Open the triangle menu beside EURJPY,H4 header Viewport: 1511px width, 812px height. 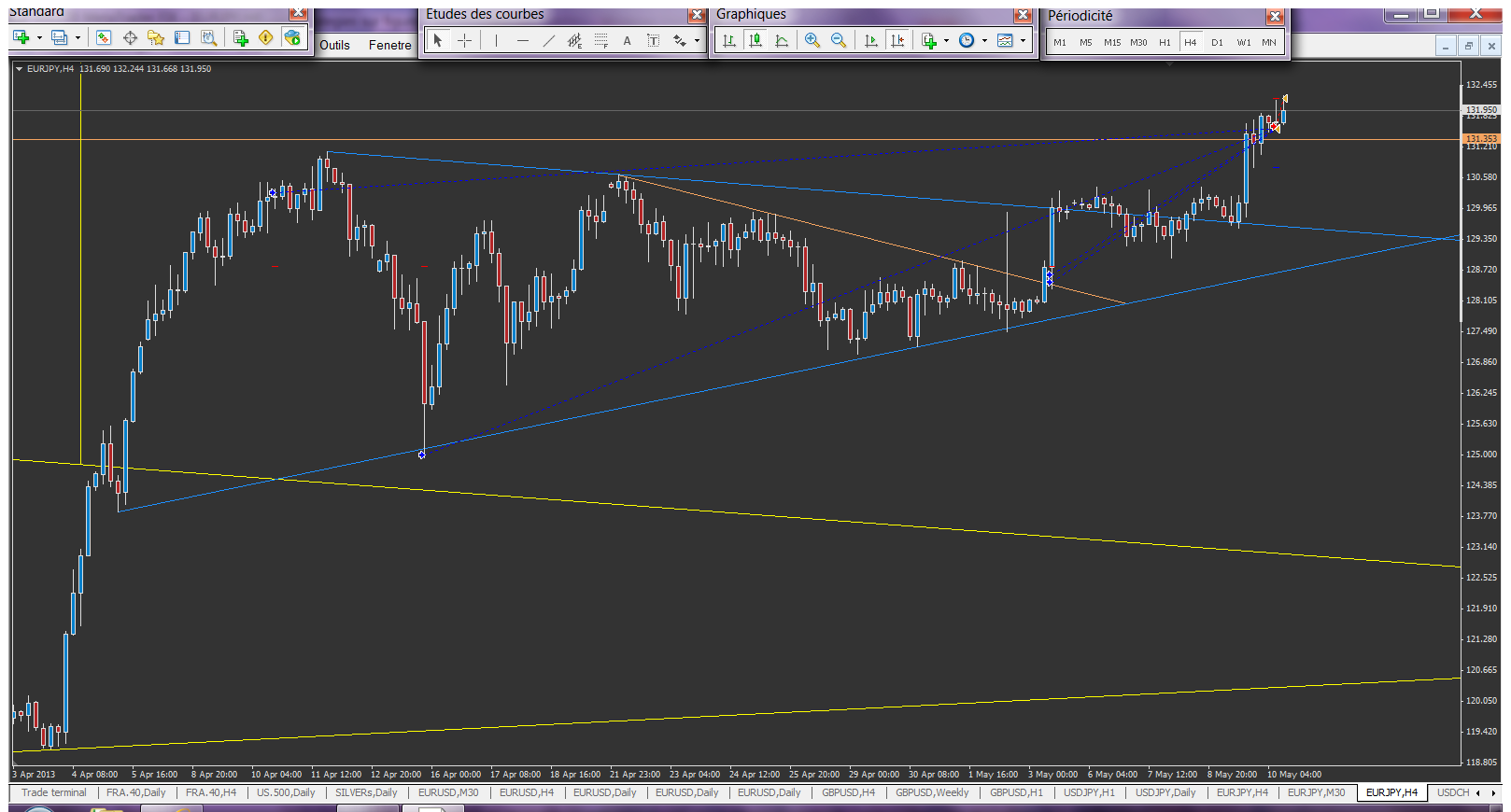19,69
